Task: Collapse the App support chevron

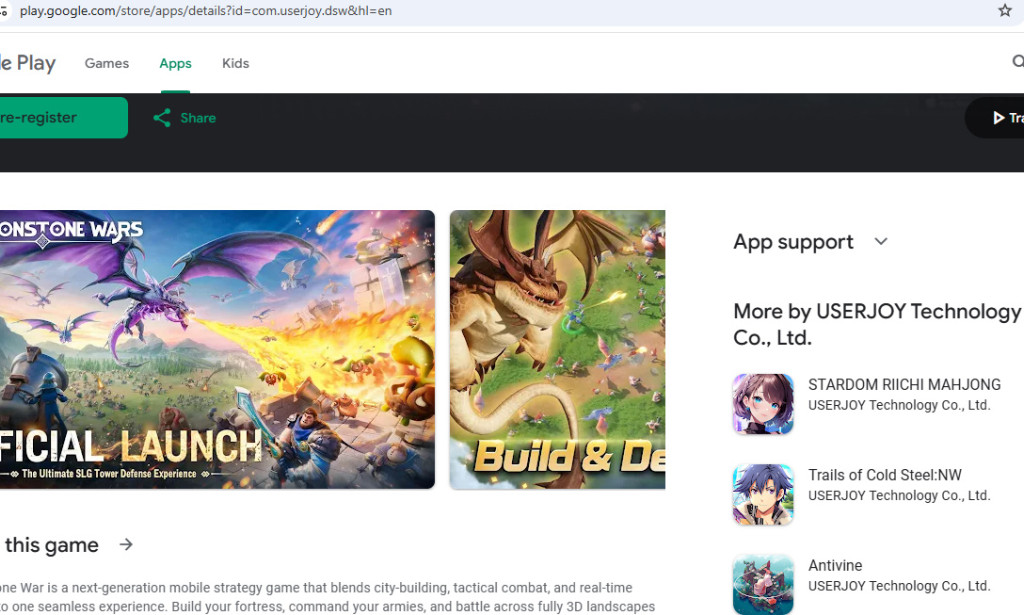Action: coord(880,241)
